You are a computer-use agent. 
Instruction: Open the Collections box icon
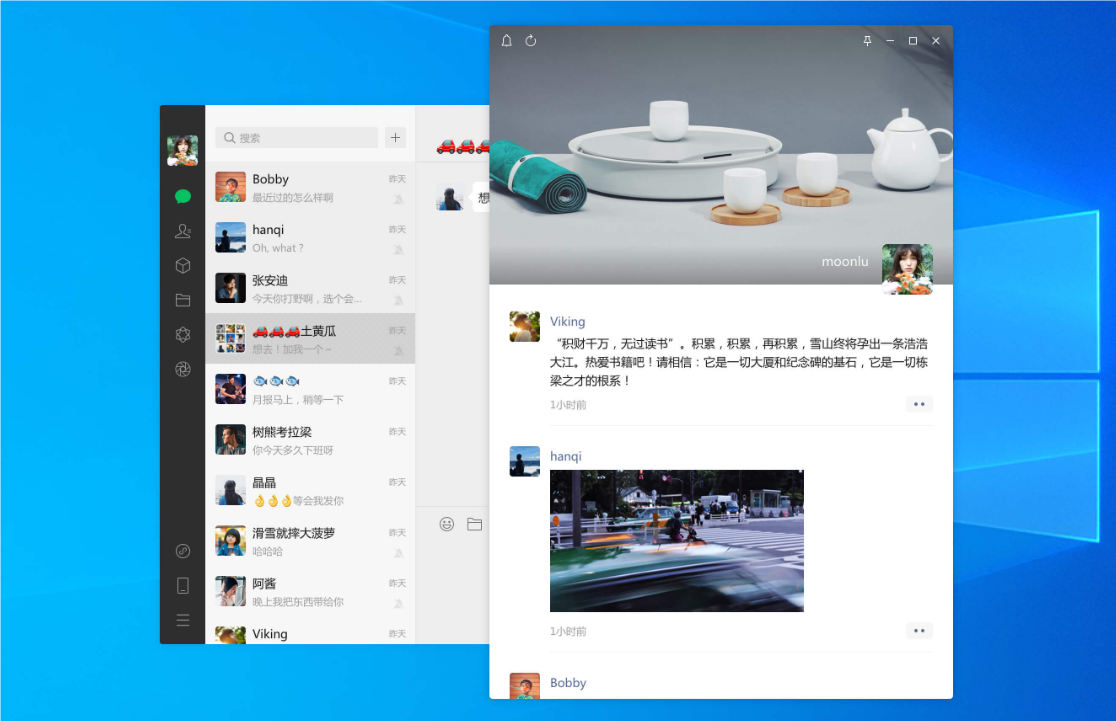point(182,265)
